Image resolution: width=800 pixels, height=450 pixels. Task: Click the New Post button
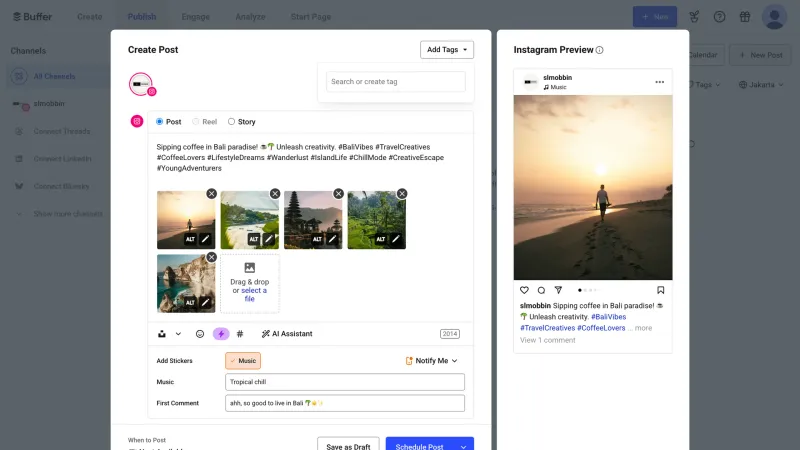coord(760,55)
